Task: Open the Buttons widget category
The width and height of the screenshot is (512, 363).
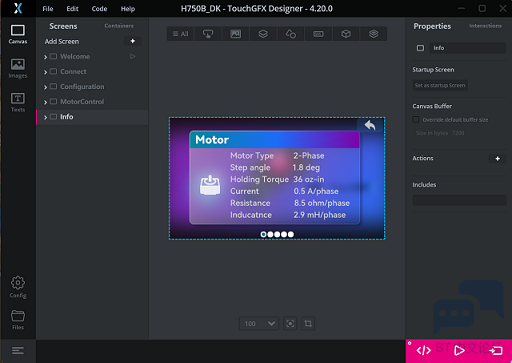Action: tap(208, 34)
